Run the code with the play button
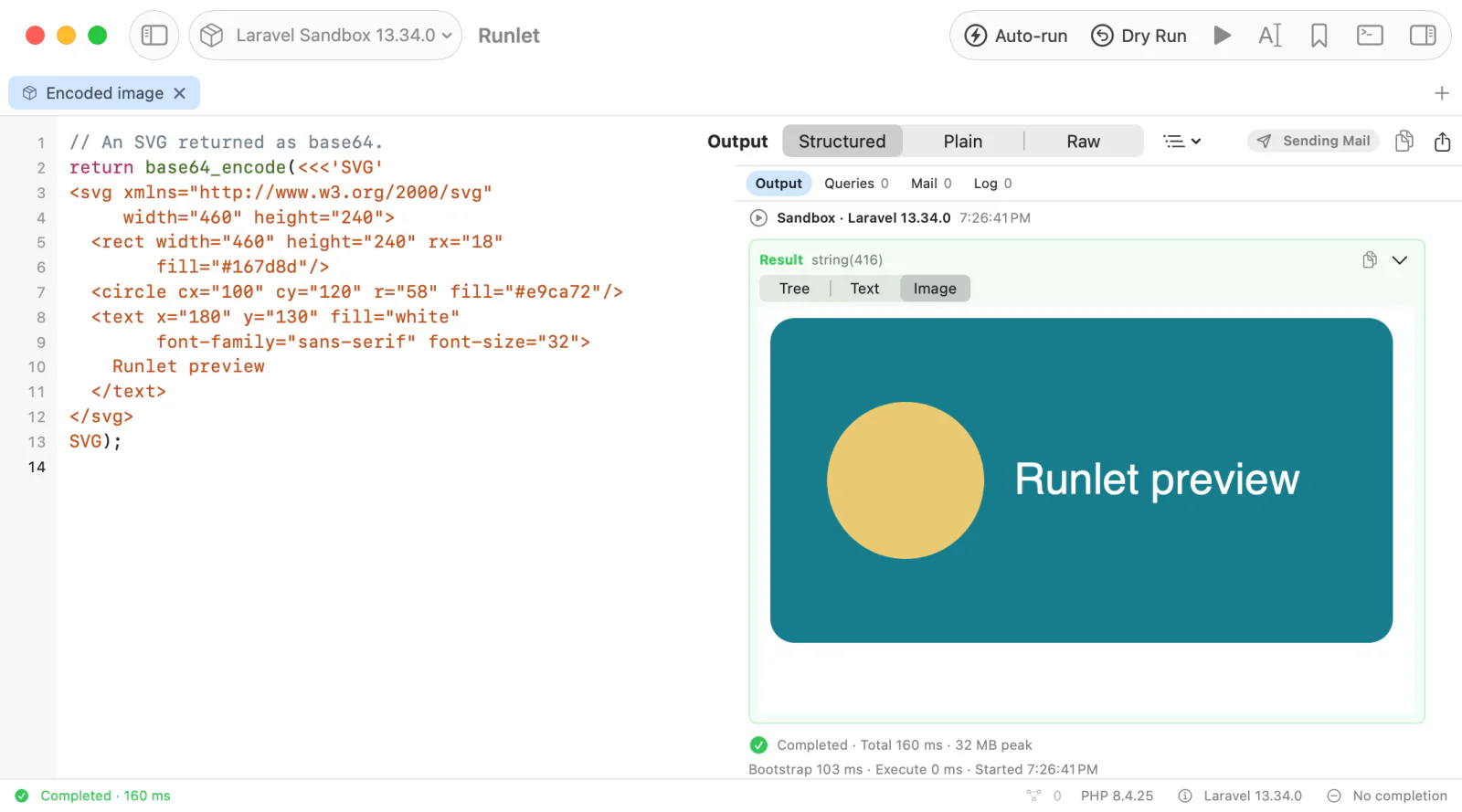This screenshot has width=1462, height=812. coord(1222,36)
